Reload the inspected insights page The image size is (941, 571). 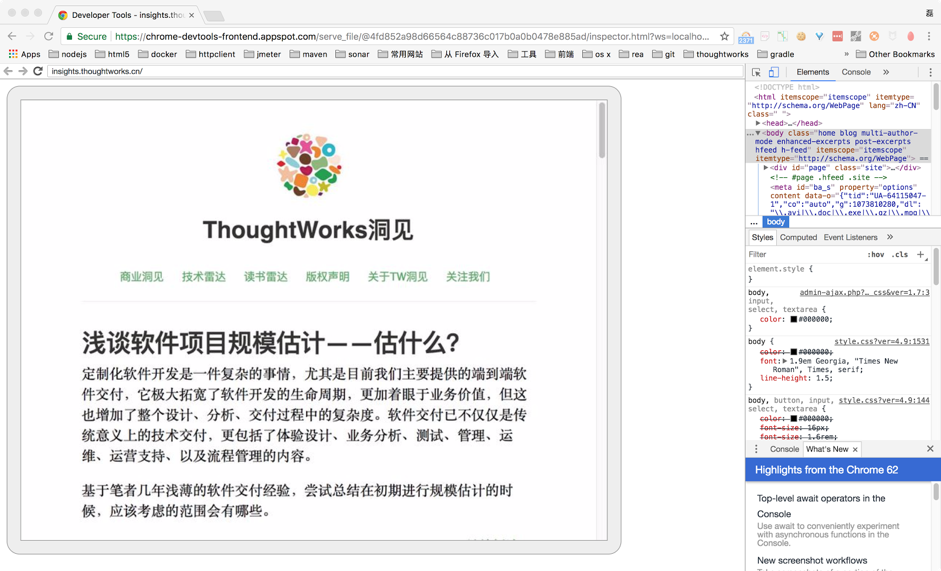[x=38, y=71]
